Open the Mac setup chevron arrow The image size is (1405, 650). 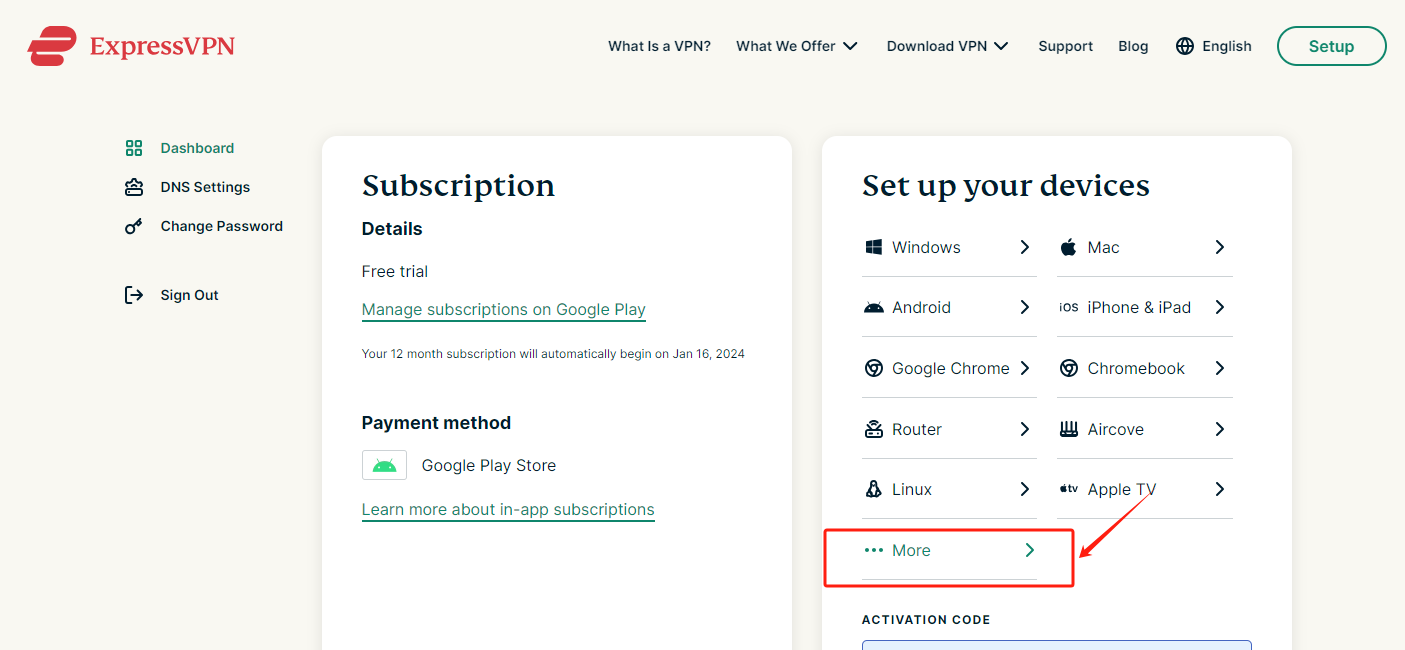[x=1220, y=247]
